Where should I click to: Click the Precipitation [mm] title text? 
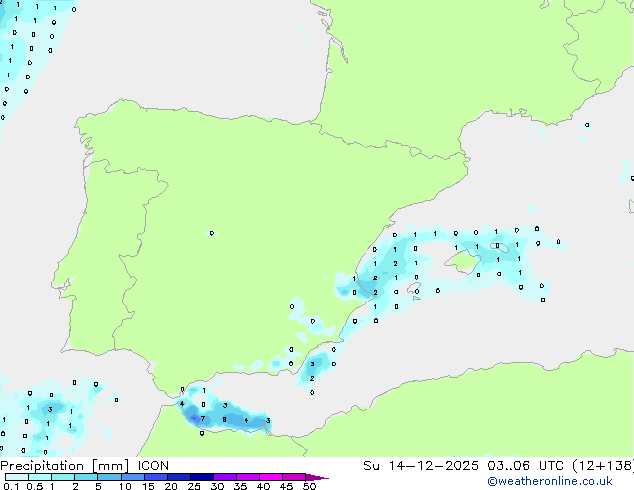(x=64, y=466)
